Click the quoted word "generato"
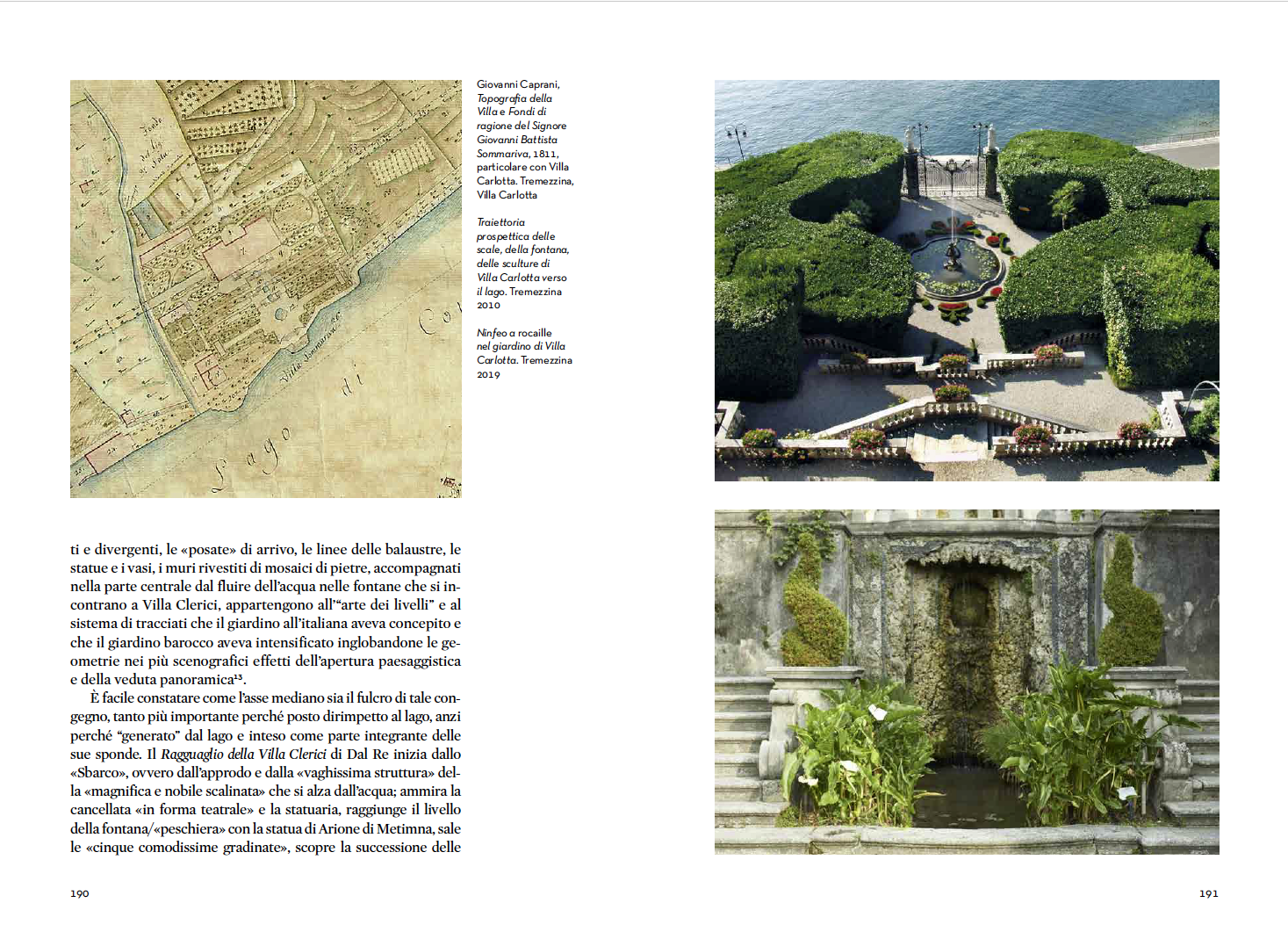The height and width of the screenshot is (939, 1288). click(149, 736)
